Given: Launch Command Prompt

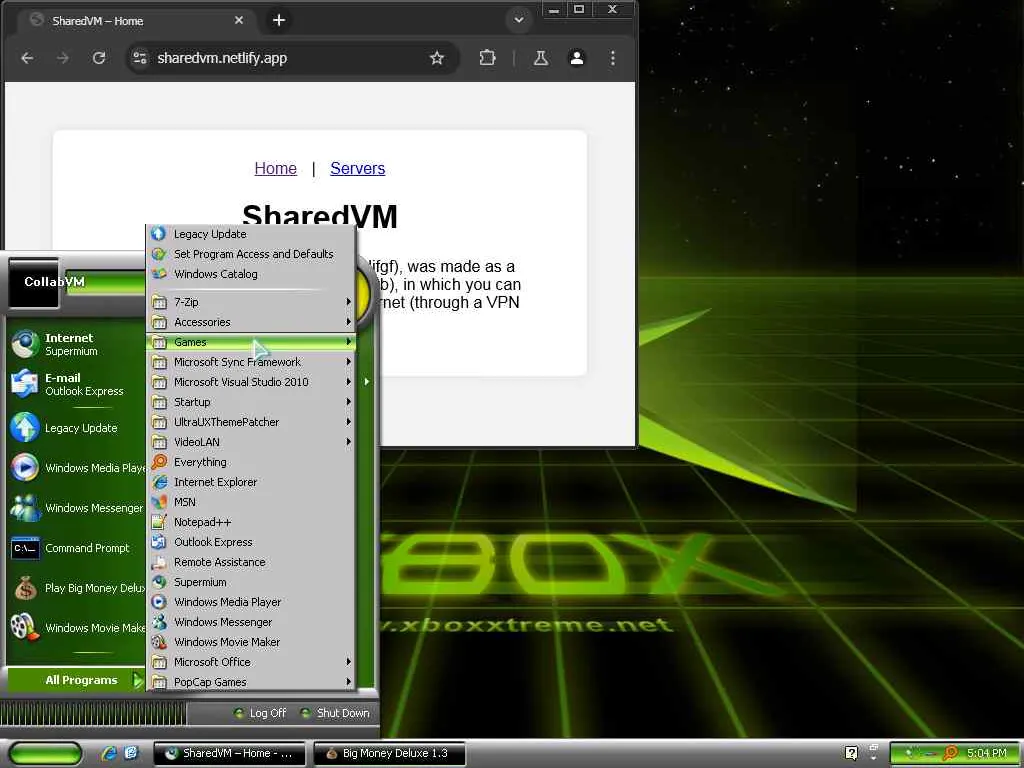Looking at the screenshot, I should (x=76, y=548).
